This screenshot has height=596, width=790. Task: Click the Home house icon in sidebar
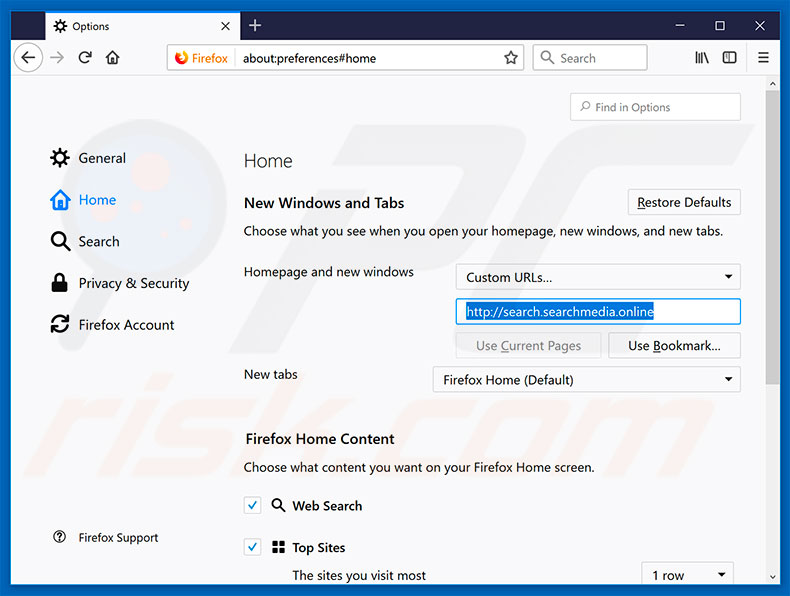point(60,200)
